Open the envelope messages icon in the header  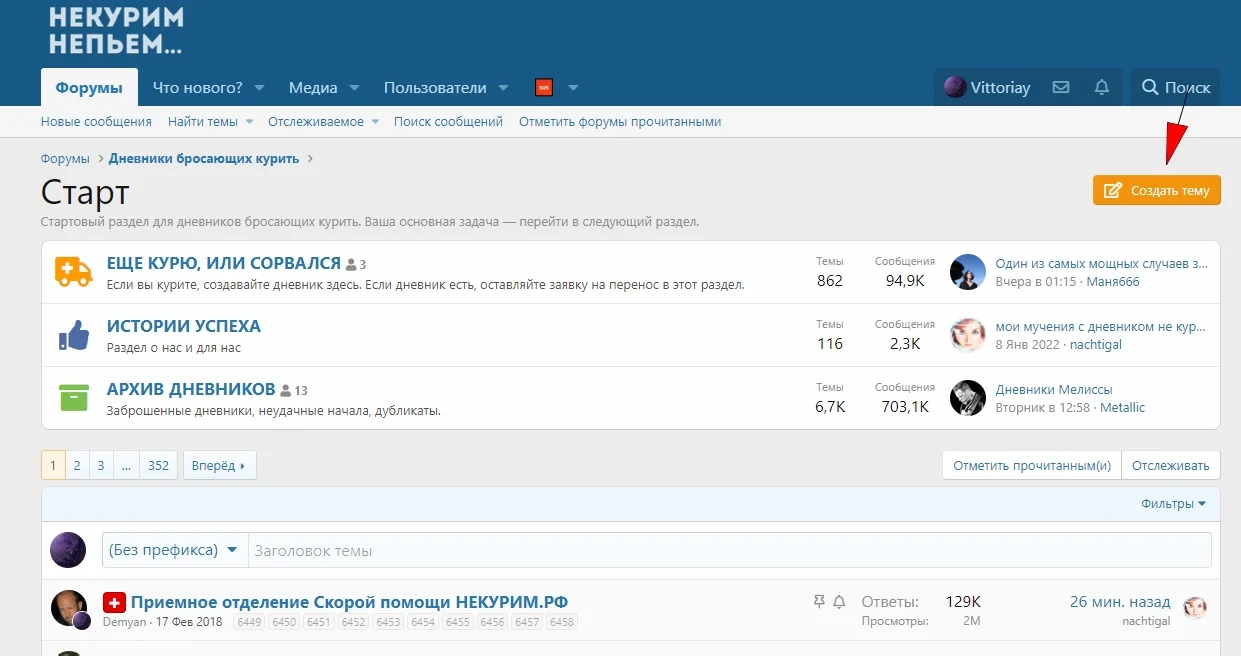pyautogui.click(x=1060, y=87)
